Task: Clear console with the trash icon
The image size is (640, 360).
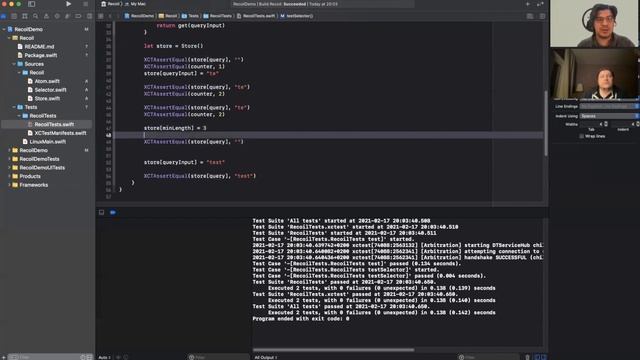Action: point(527,357)
